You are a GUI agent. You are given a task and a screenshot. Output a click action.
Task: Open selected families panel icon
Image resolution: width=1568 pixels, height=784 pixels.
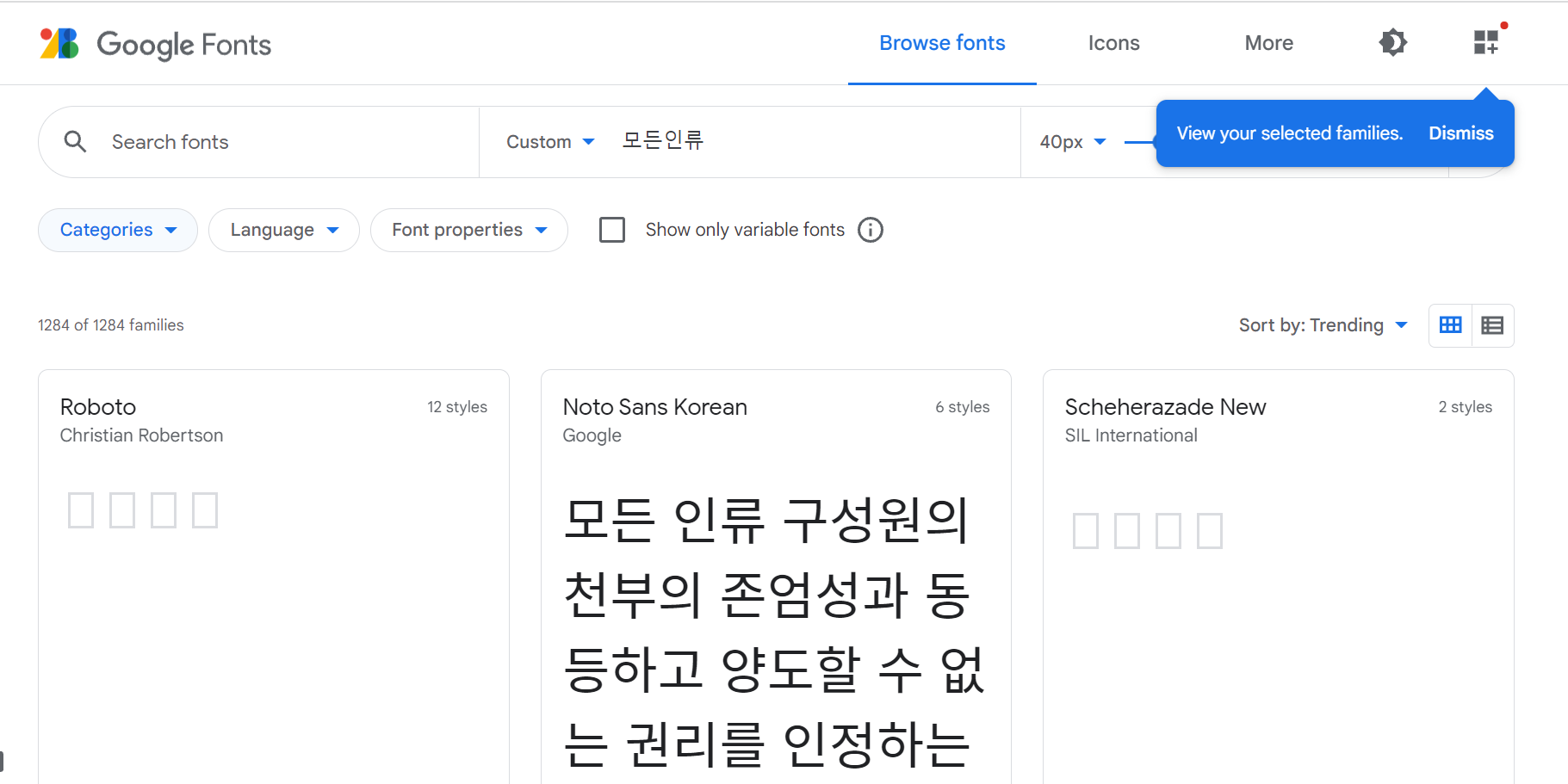tap(1486, 42)
